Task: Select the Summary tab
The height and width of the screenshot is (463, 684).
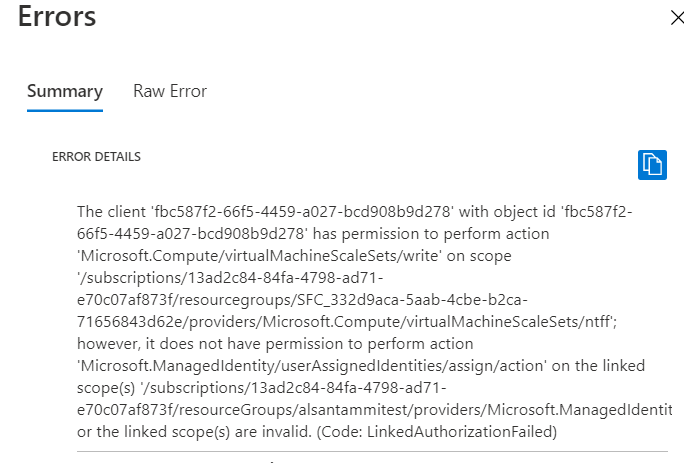Action: coord(65,91)
